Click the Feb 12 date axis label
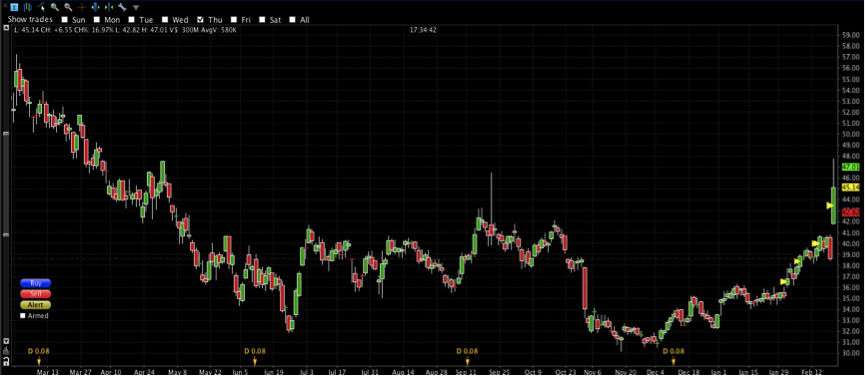Image resolution: width=865 pixels, height=376 pixels. point(811,372)
